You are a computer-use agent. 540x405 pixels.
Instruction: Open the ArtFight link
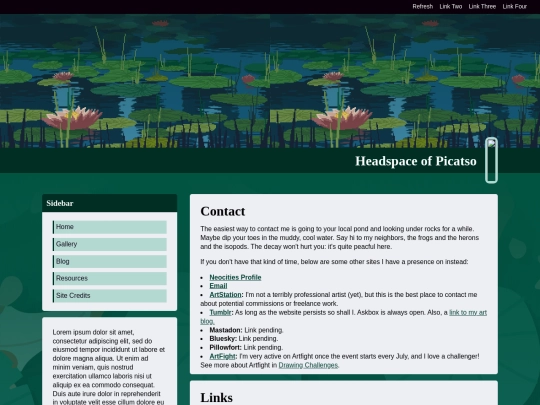point(222,356)
